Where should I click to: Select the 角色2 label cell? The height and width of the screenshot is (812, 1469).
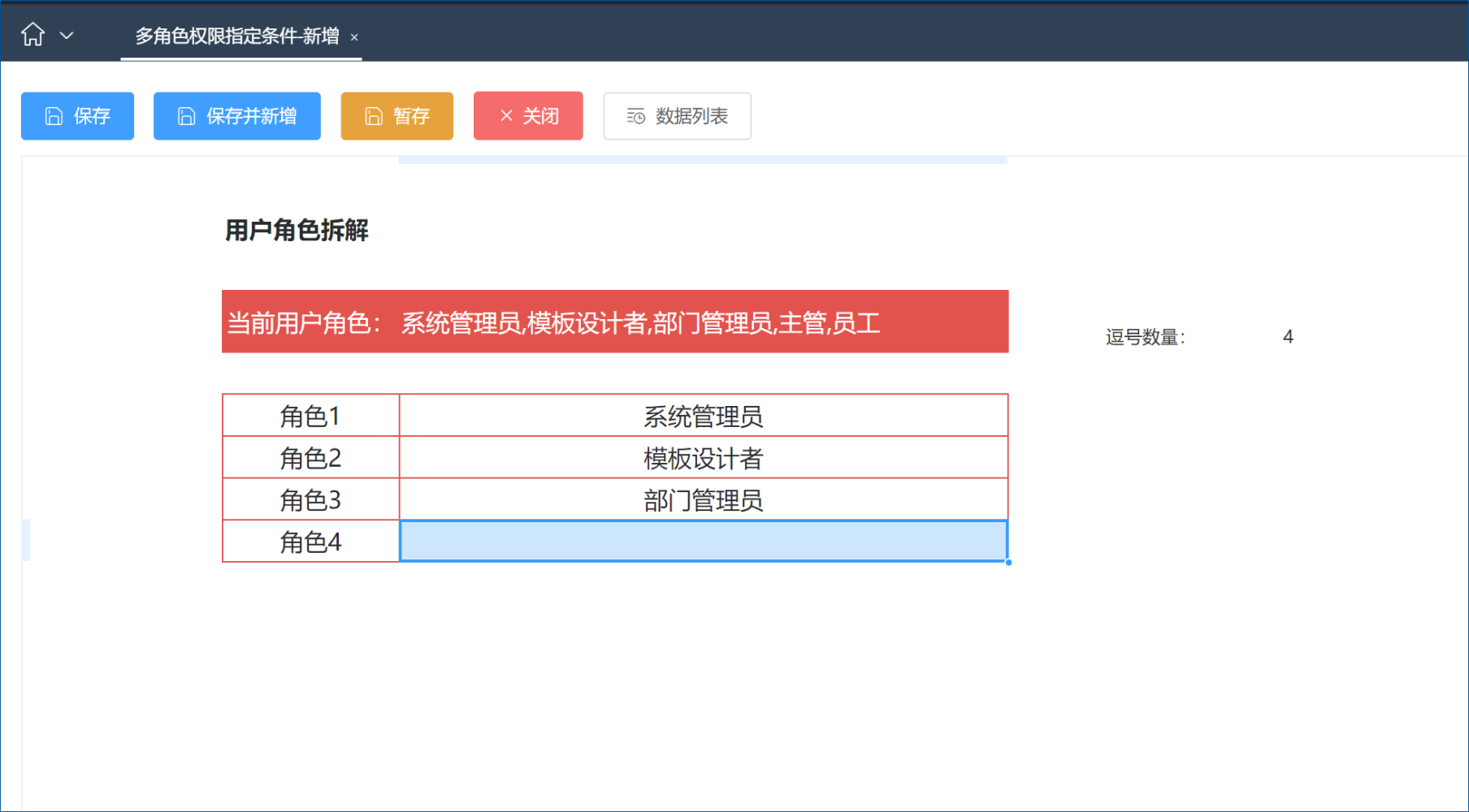click(310, 458)
